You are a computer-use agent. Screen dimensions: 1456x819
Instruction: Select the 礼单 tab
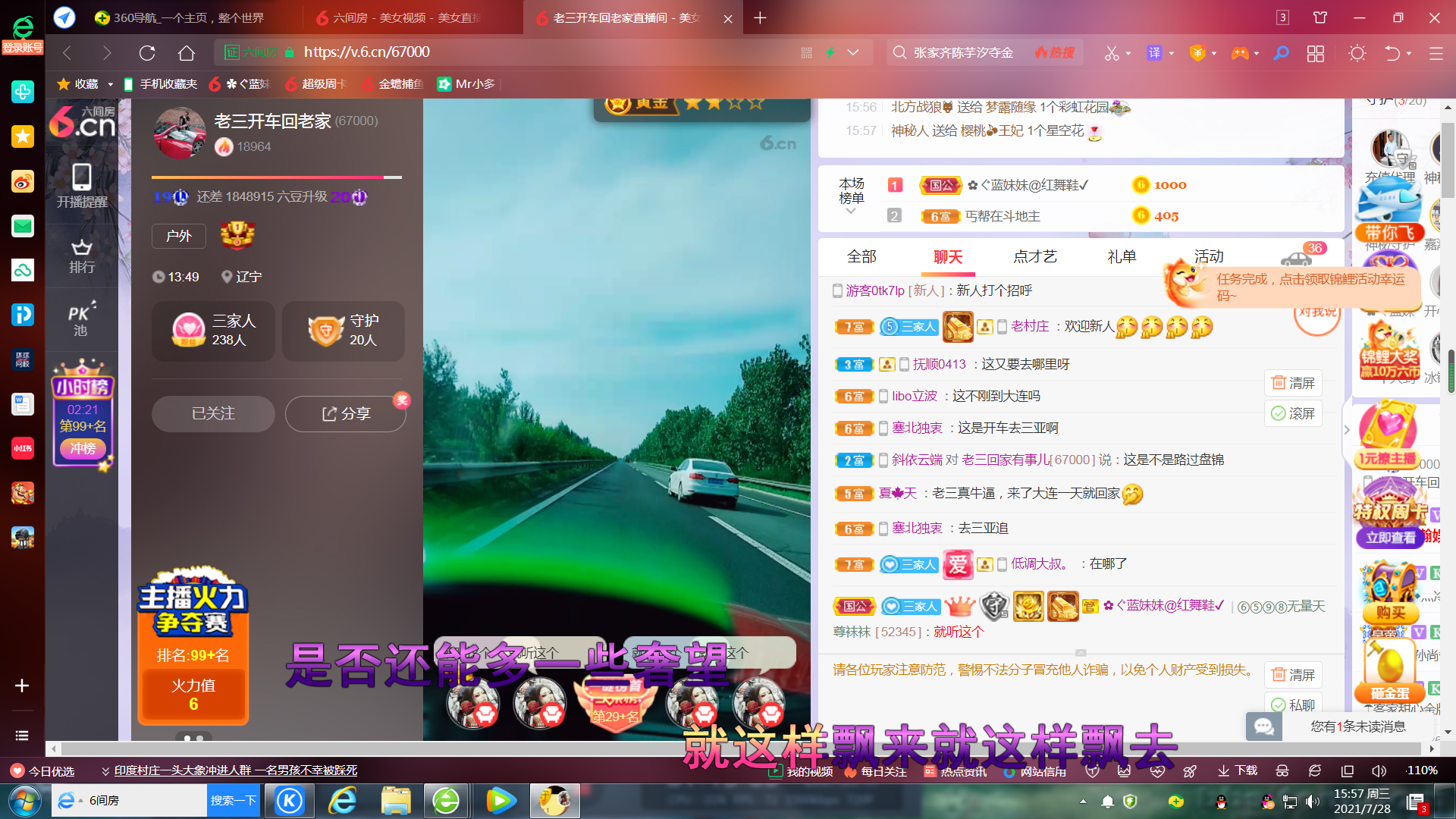pos(1122,256)
